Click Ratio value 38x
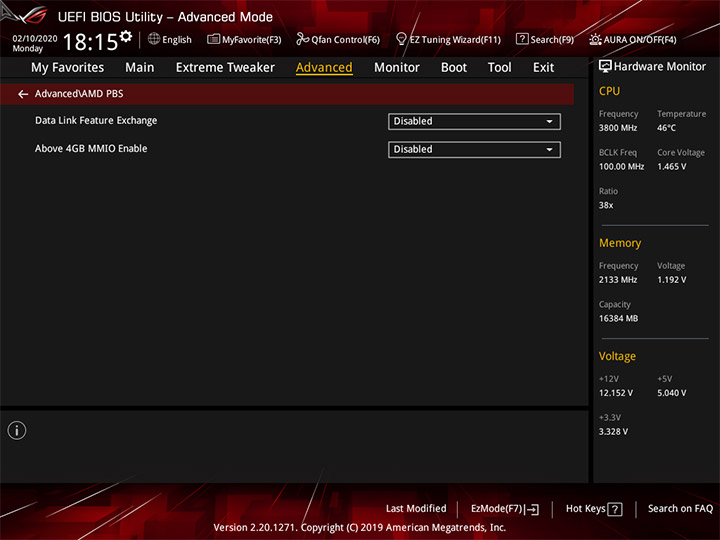720x540 pixels. [x=606, y=205]
